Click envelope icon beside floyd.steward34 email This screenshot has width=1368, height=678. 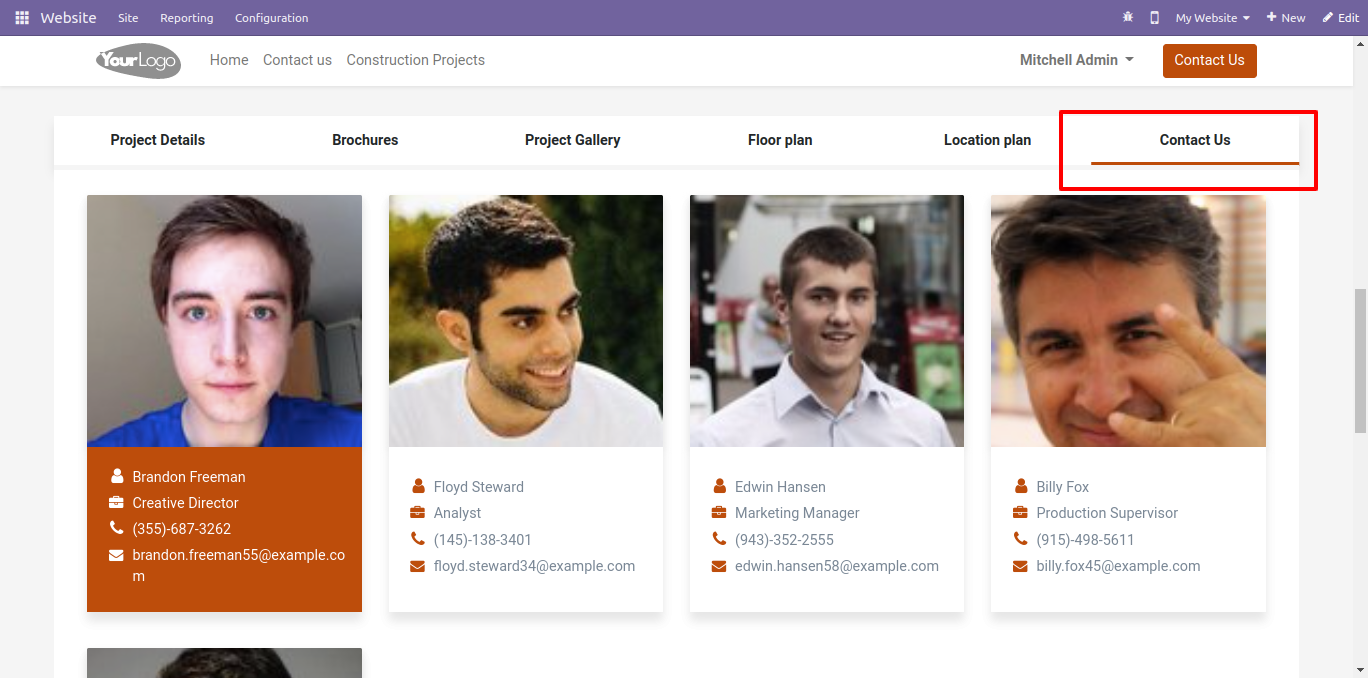418,566
